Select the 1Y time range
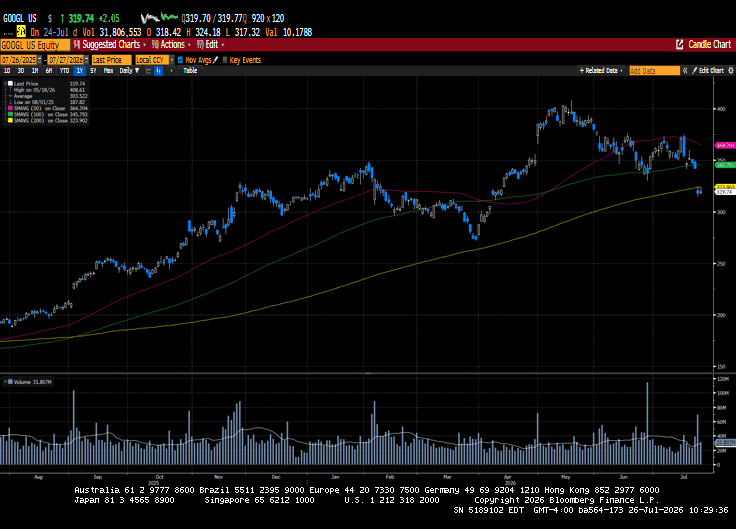Image resolution: width=736 pixels, height=529 pixels. [79, 71]
